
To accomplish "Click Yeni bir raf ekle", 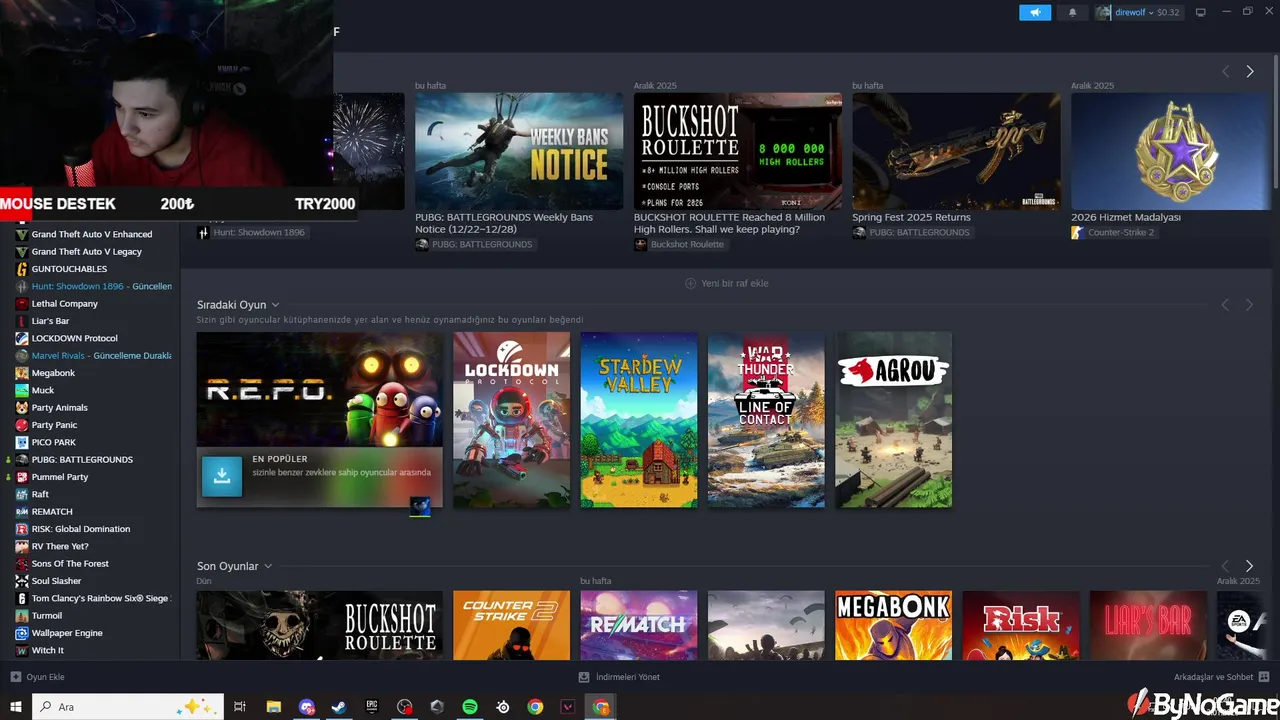I will click(x=727, y=283).
